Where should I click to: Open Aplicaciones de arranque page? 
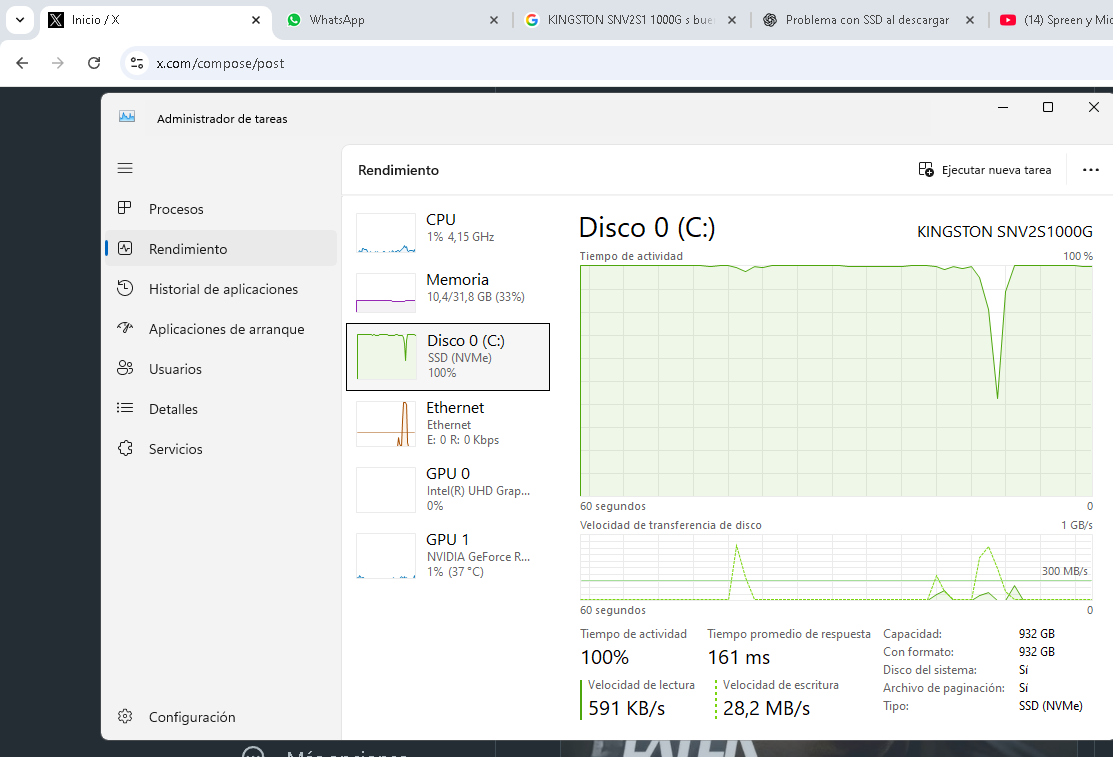pyautogui.click(x=221, y=329)
